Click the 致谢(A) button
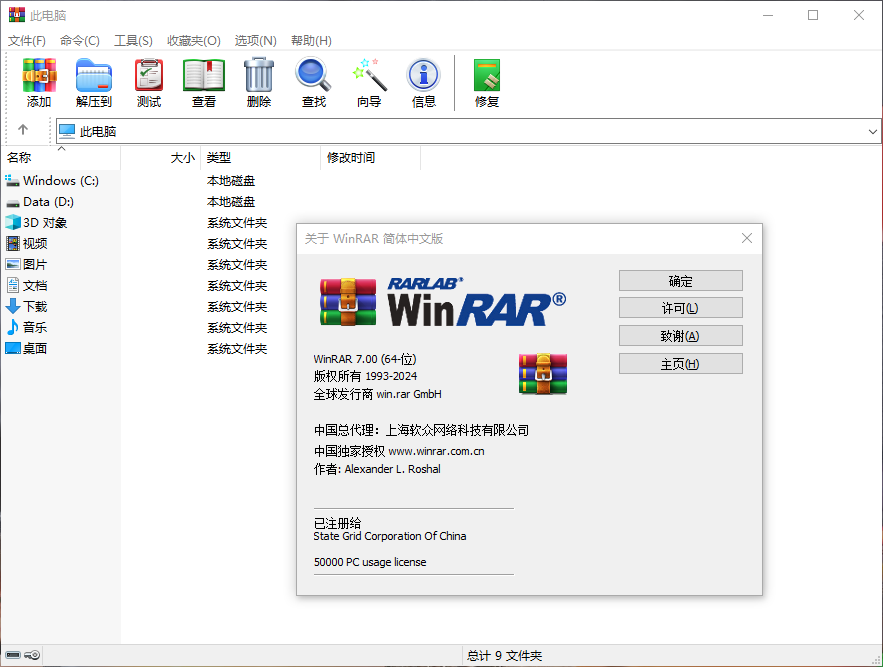The height and width of the screenshot is (667, 883). [680, 336]
